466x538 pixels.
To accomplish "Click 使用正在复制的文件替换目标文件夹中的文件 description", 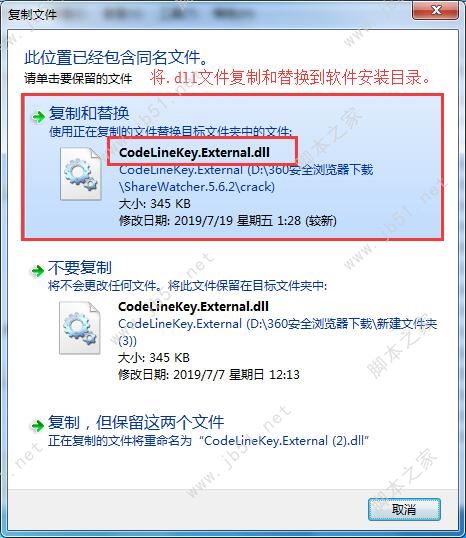I will (x=171, y=131).
